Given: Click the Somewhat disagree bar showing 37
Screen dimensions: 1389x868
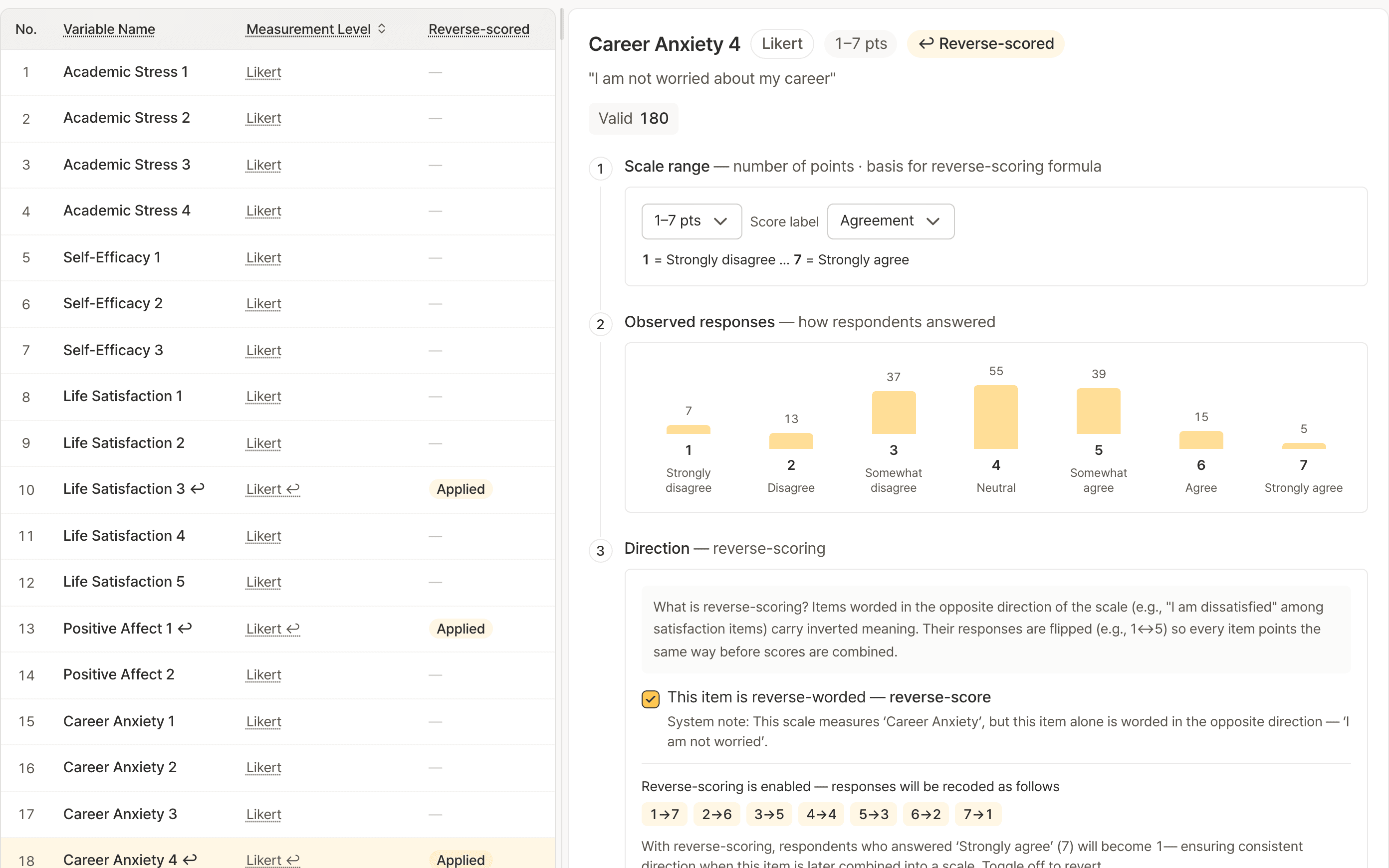Looking at the screenshot, I should (894, 413).
